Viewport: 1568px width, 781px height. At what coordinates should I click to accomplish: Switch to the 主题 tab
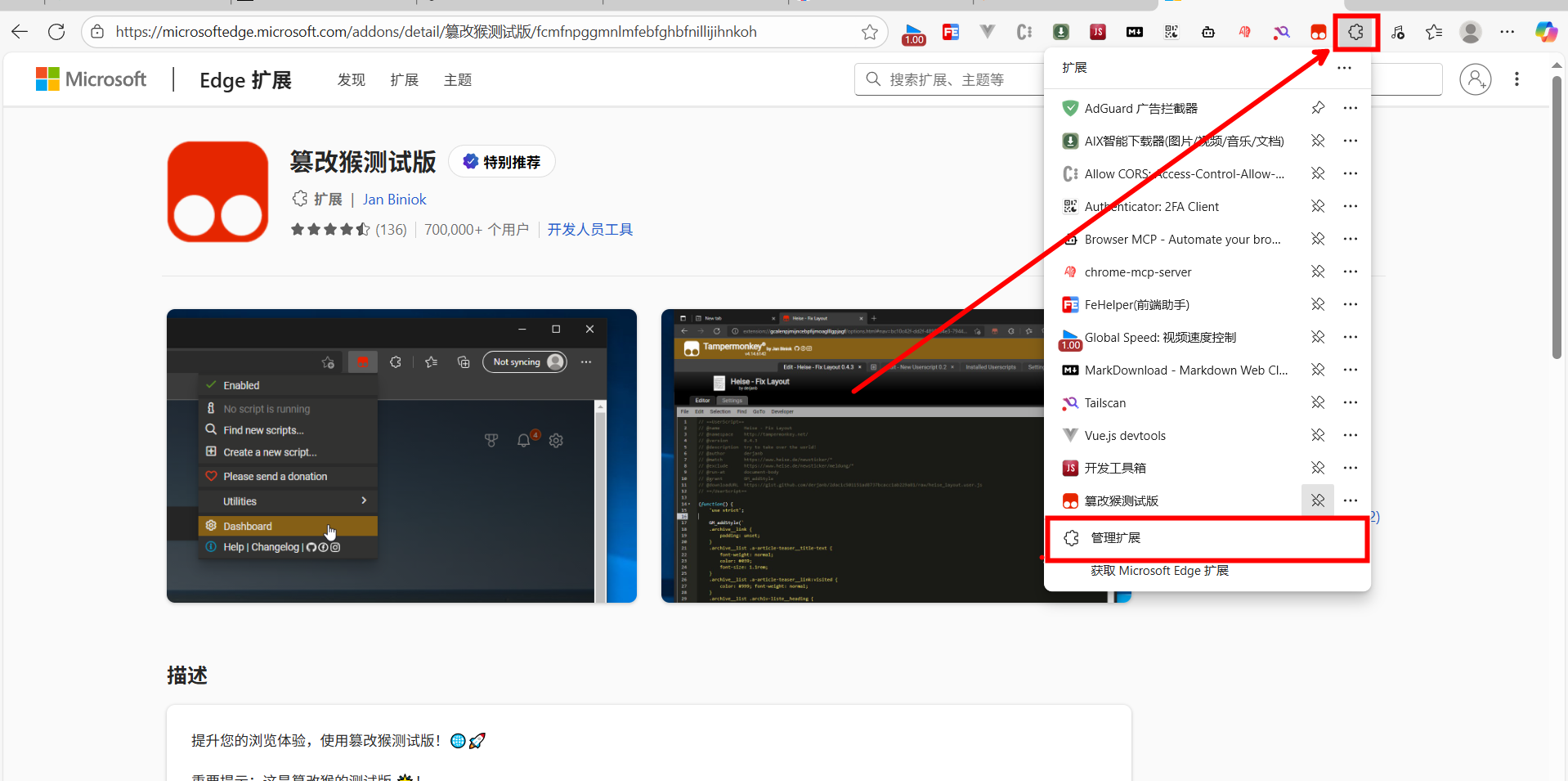[457, 80]
